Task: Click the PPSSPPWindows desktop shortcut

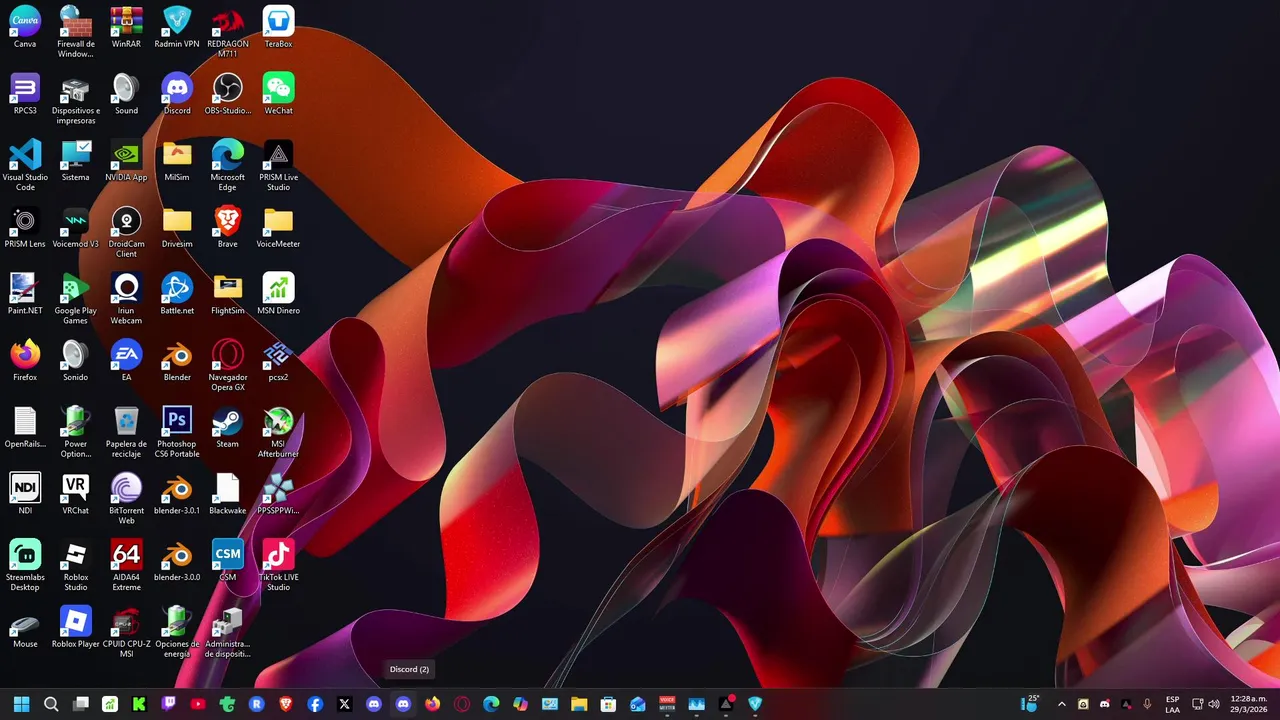Action: click(278, 494)
